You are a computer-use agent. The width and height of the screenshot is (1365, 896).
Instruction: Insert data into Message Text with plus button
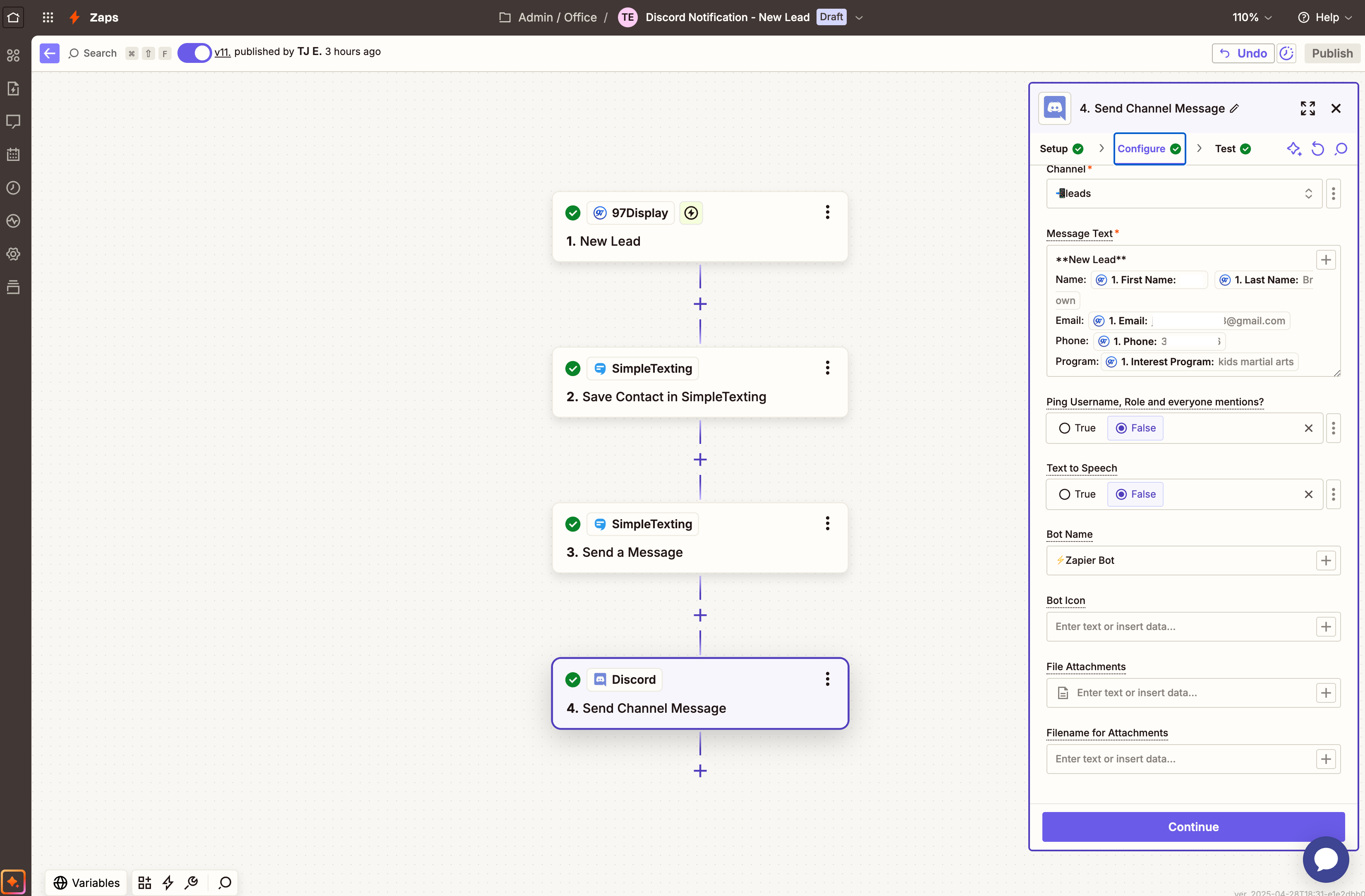click(1326, 260)
